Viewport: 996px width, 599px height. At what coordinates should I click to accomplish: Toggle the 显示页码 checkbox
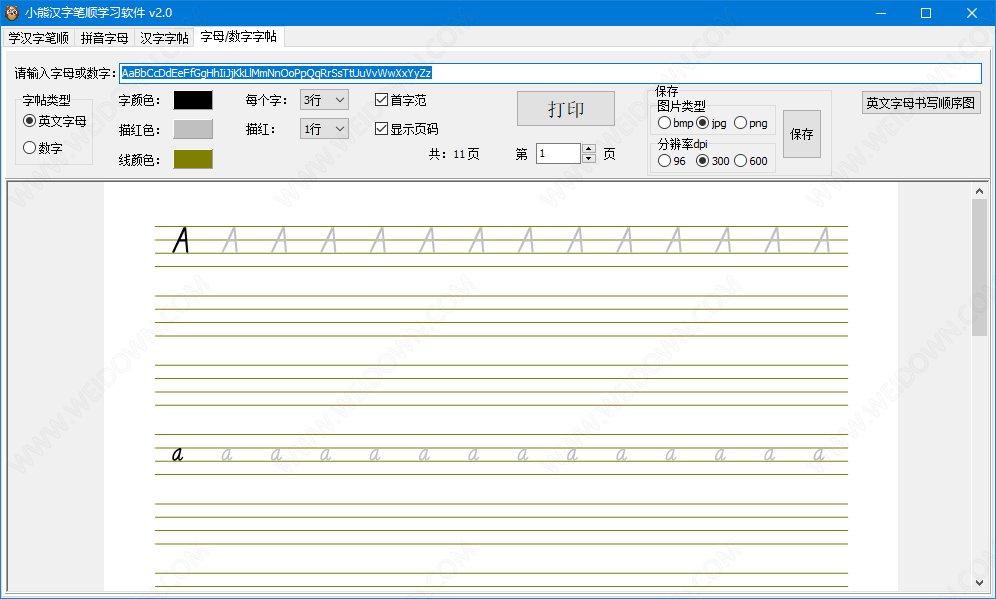(x=407, y=129)
